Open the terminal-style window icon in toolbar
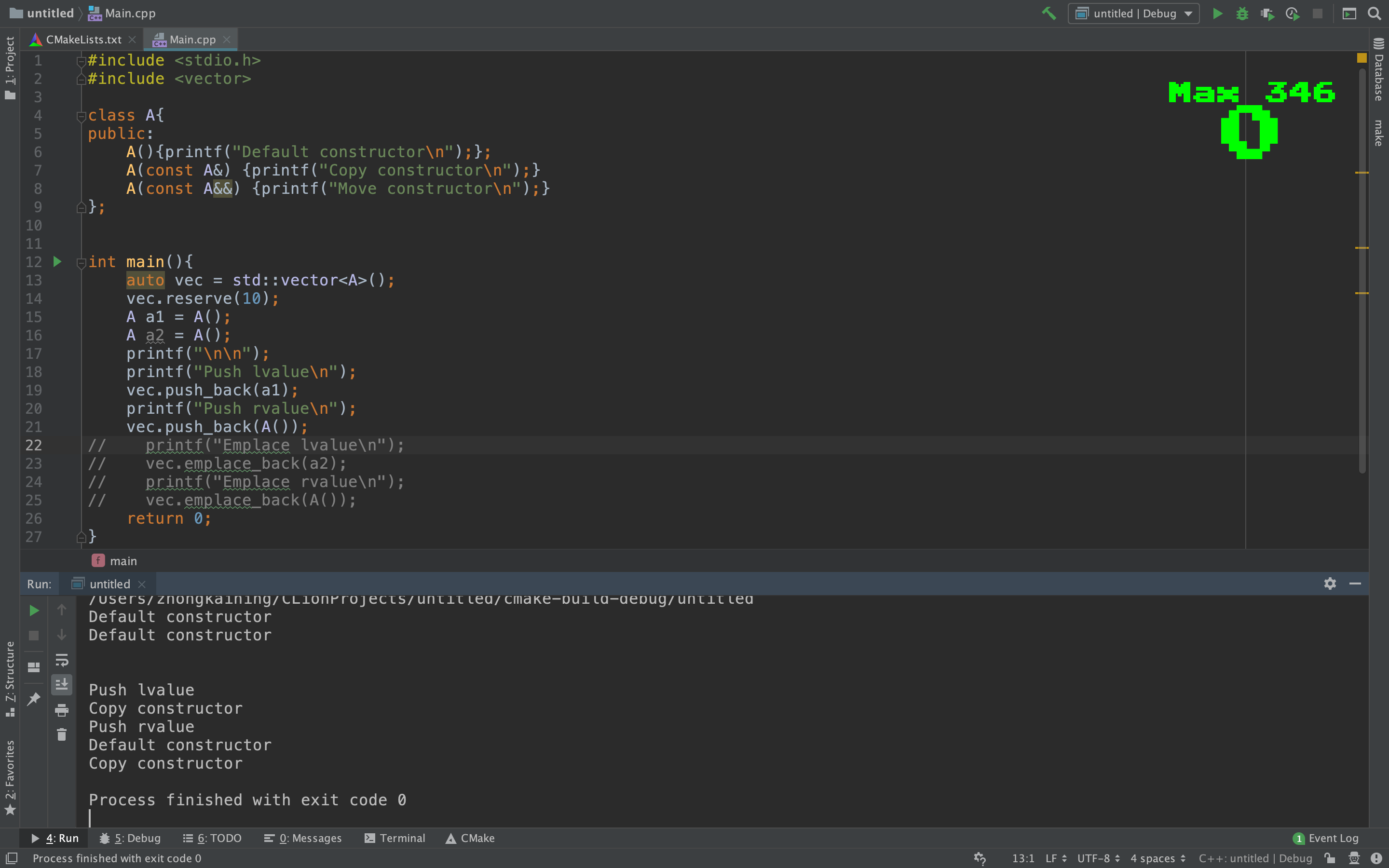This screenshot has width=1389, height=868. pos(1349,13)
